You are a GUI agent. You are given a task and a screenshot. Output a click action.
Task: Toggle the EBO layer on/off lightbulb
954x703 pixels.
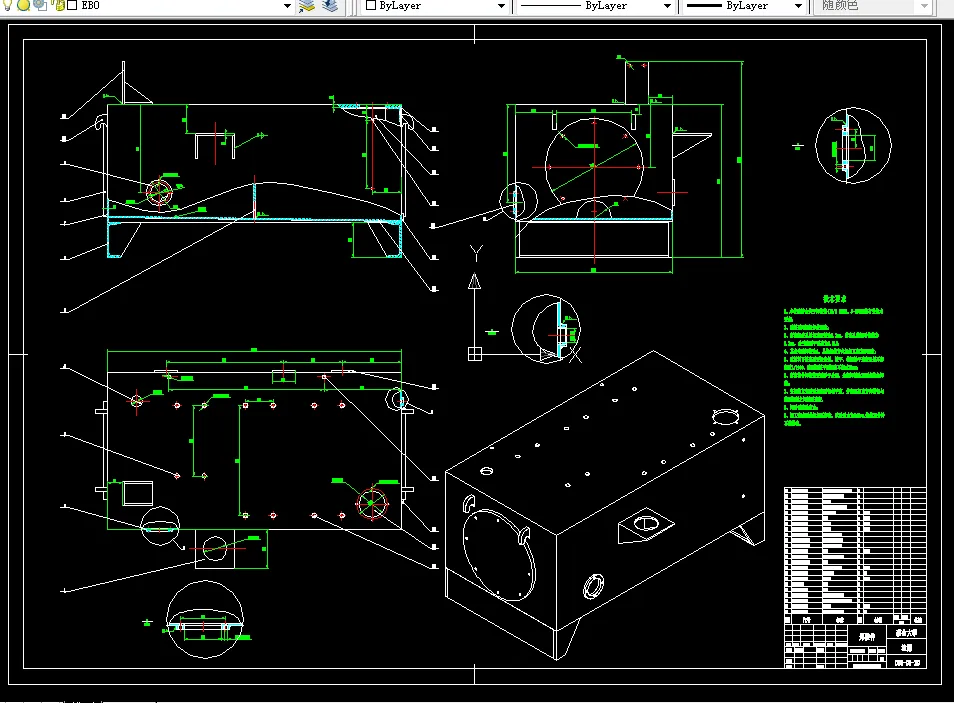click(x=7, y=5)
